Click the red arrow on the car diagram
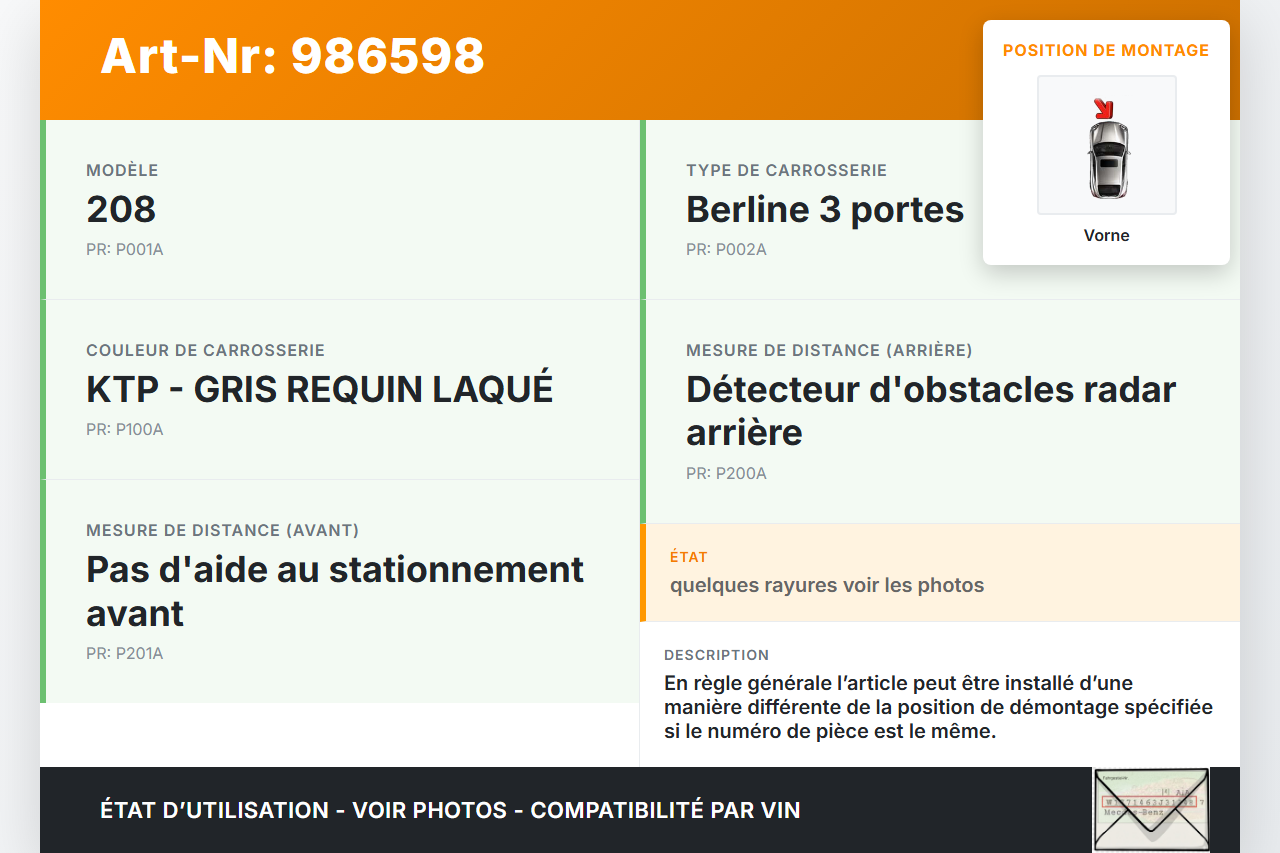This screenshot has width=1280, height=853. coord(1103,108)
